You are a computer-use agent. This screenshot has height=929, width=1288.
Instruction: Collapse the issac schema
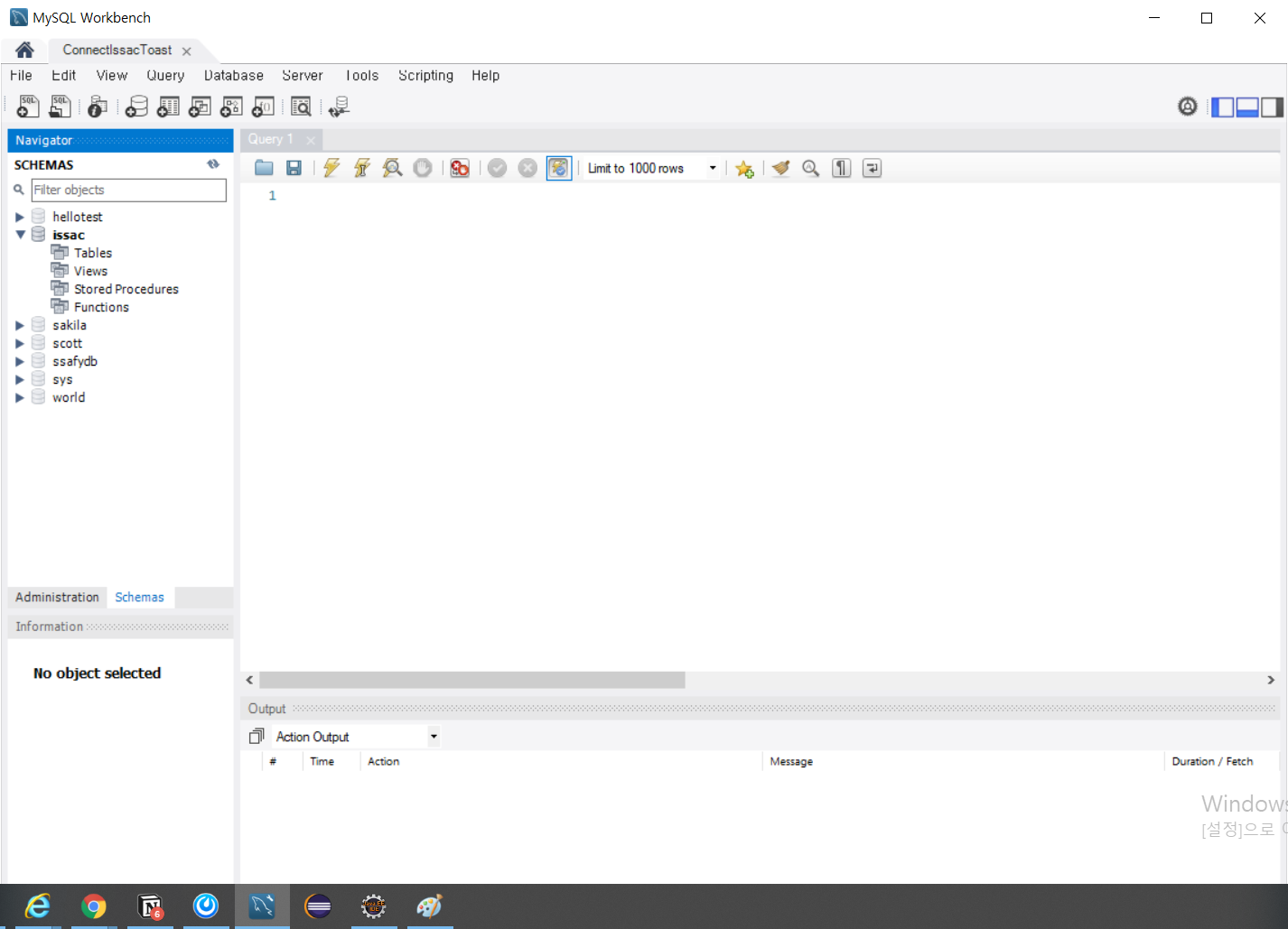click(20, 235)
